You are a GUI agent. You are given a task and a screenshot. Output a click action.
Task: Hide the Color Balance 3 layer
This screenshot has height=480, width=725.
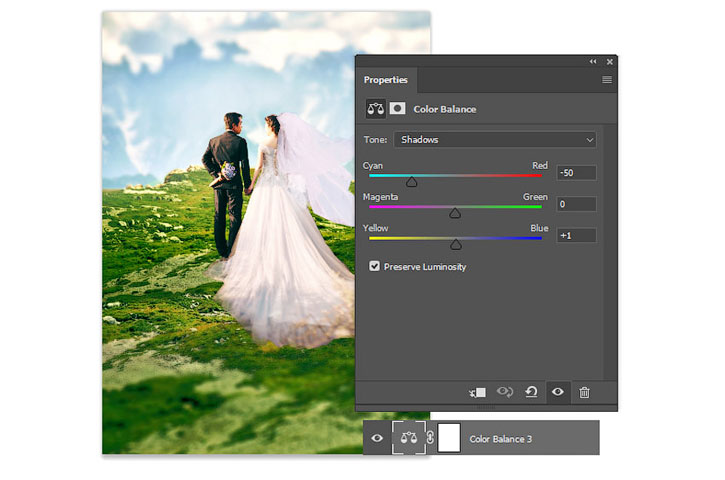[377, 438]
